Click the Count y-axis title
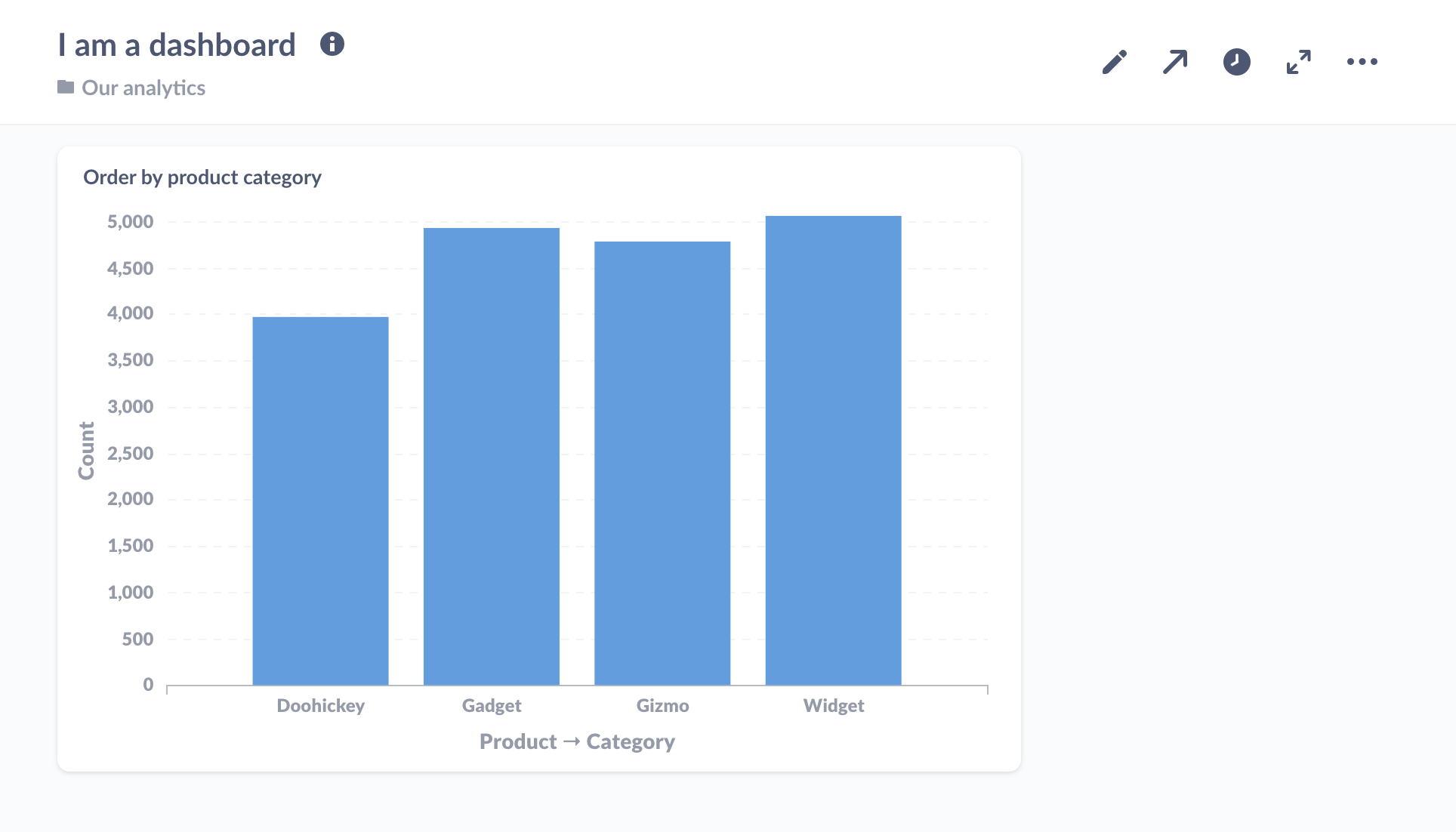1456x832 pixels. (87, 451)
